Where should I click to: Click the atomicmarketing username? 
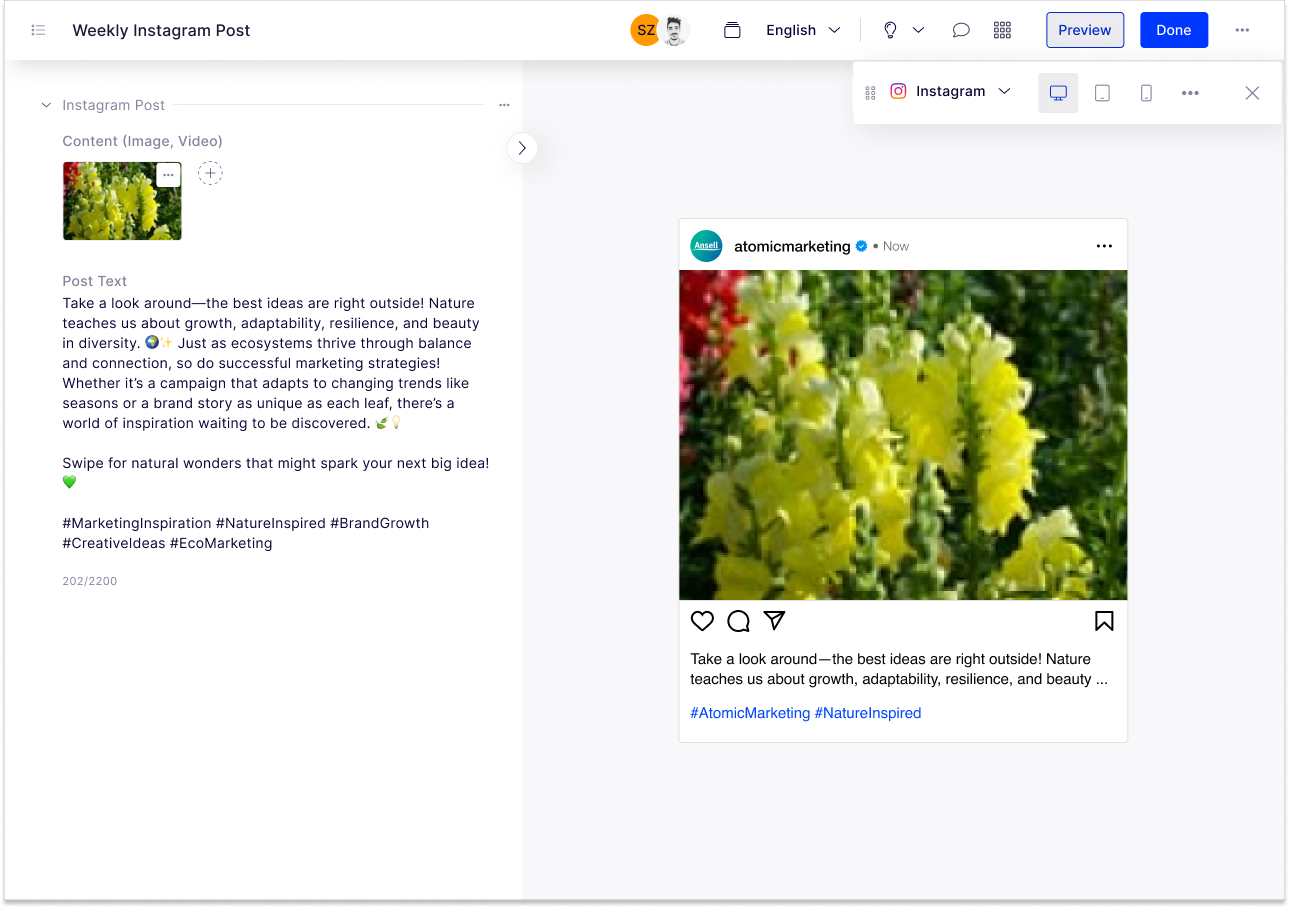pyautogui.click(x=792, y=246)
